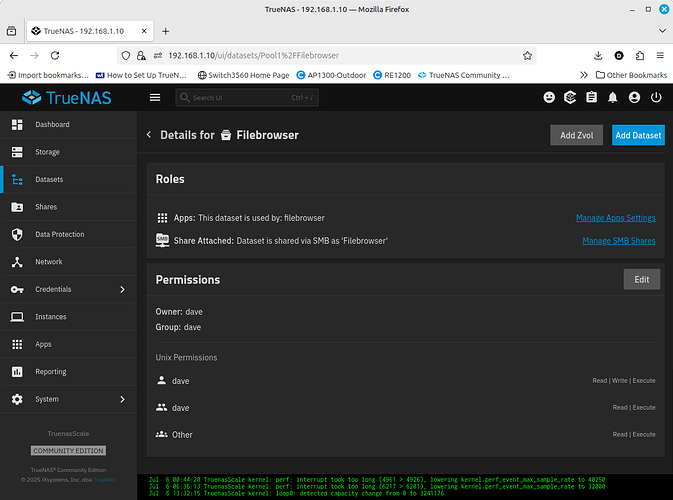This screenshot has width=673, height=500.
Task: Toggle the sidebar with hamburger icon
Action: (155, 98)
